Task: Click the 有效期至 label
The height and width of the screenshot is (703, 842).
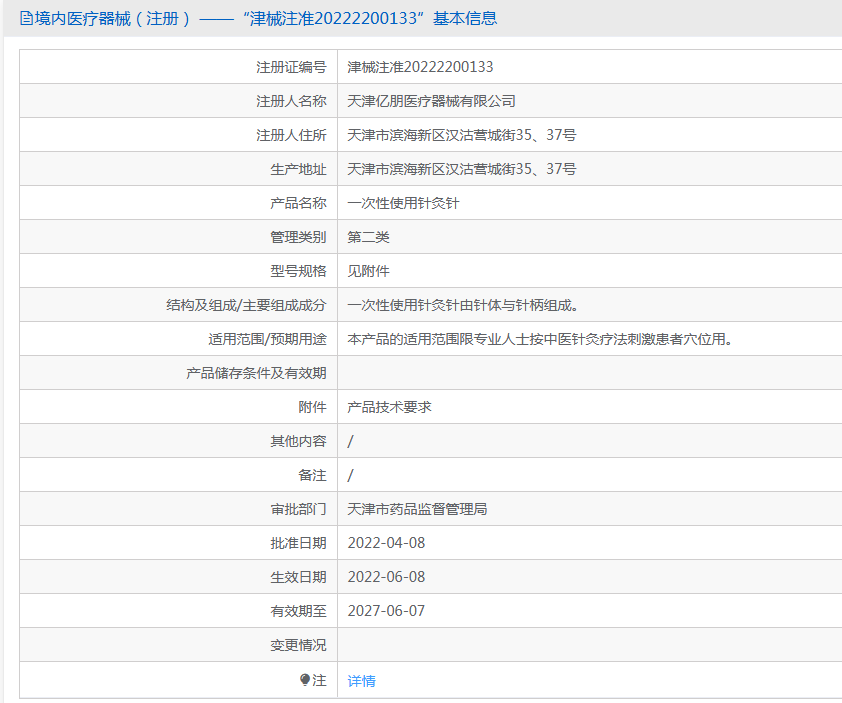Action: [x=298, y=611]
